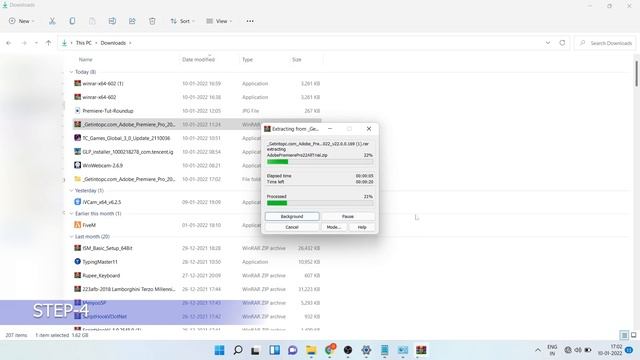Viewport: 640px width, 360px height.
Task: Open address bar history dropdown
Action: [548, 43]
